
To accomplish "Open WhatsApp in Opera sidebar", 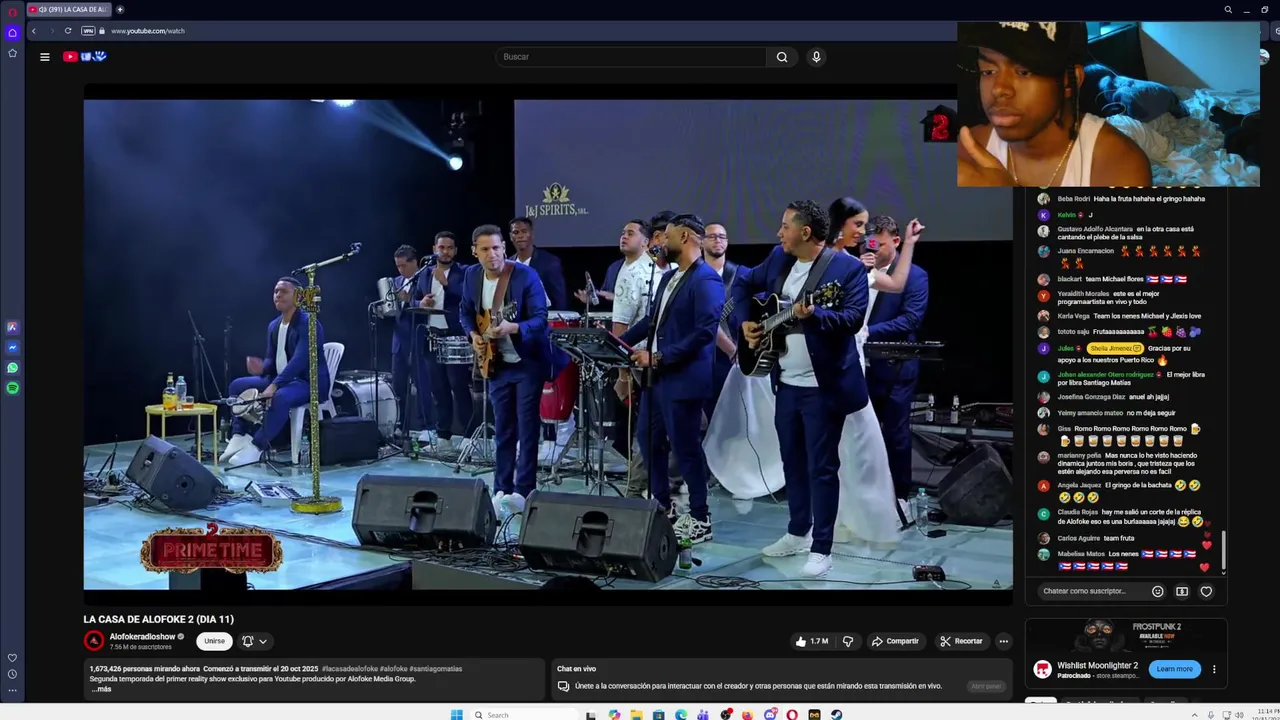I will (x=12, y=367).
